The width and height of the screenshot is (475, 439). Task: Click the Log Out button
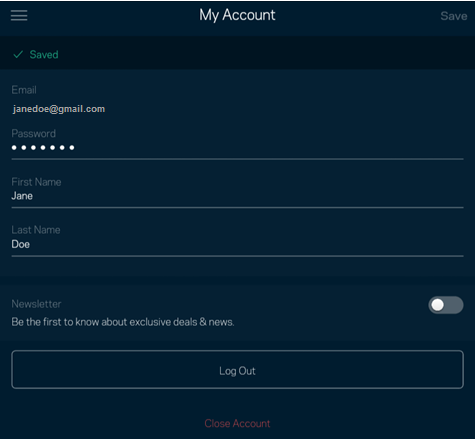pos(237,370)
